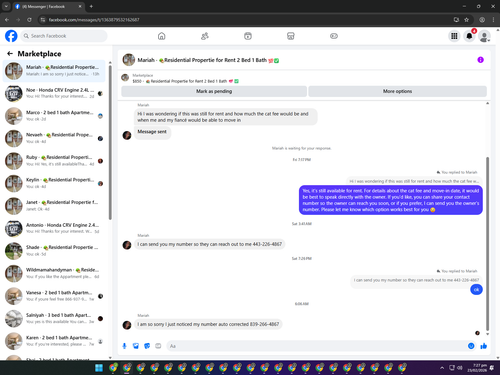Open a new browser tab
Viewport: 500px width, 375px height.
click(x=91, y=6)
